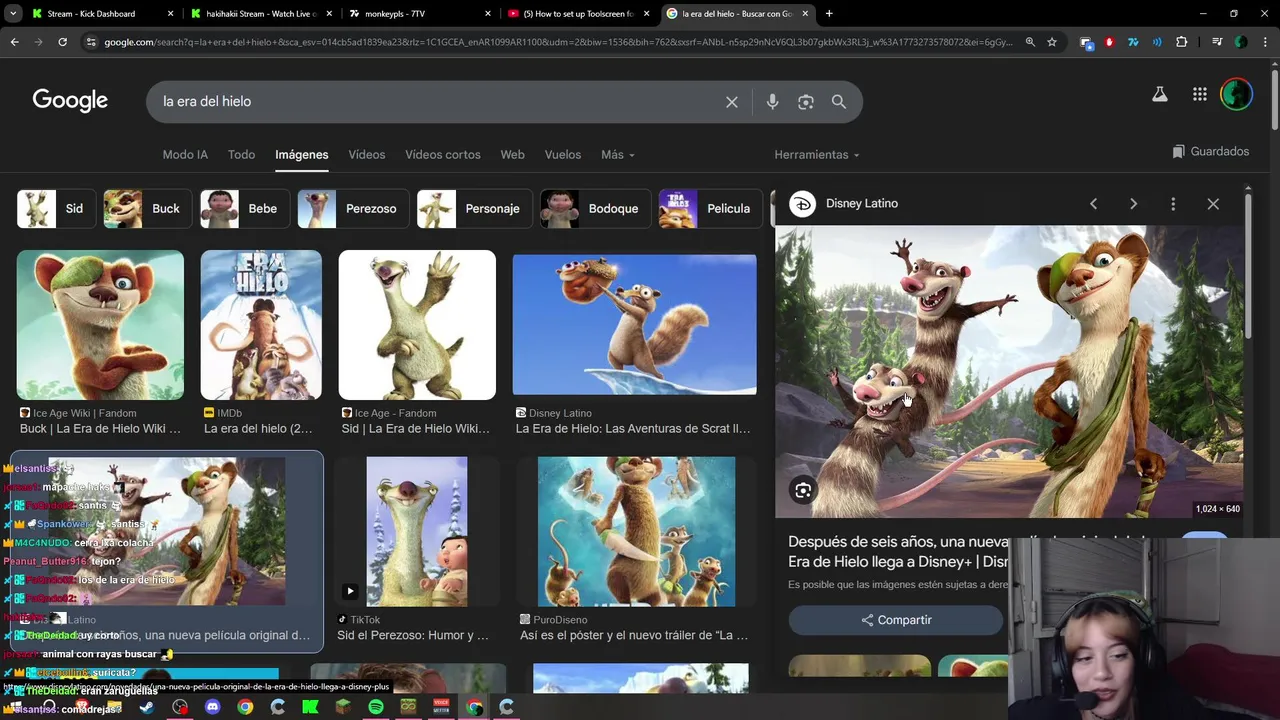Screen dimensions: 1280x720
Task: Close the la era del hielo tab
Action: 805,14
